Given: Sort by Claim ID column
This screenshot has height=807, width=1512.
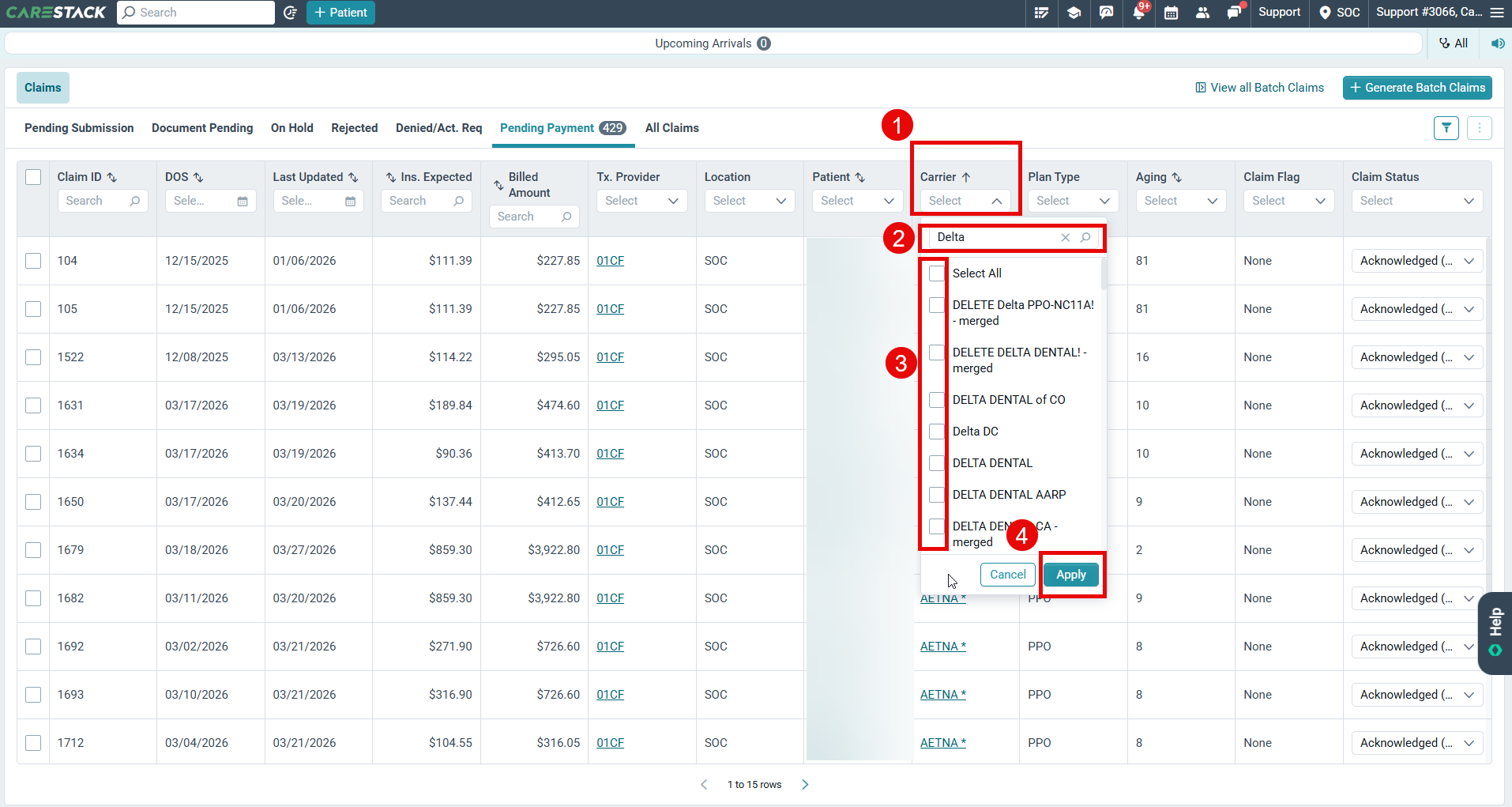Looking at the screenshot, I should (111, 177).
